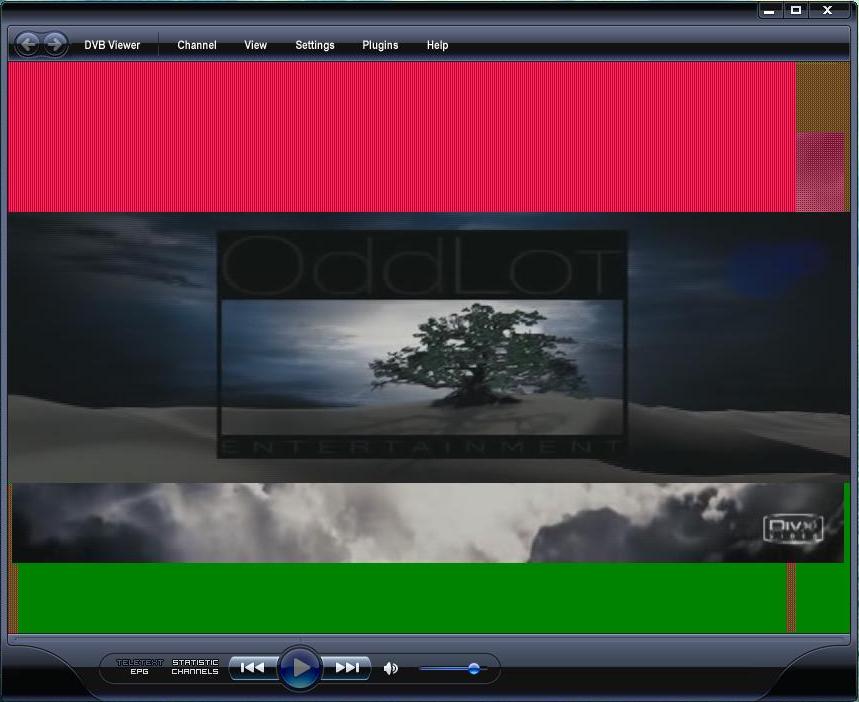Screen dimensions: 859x702
Task: Close the DVB Viewer window
Action: 828,10
